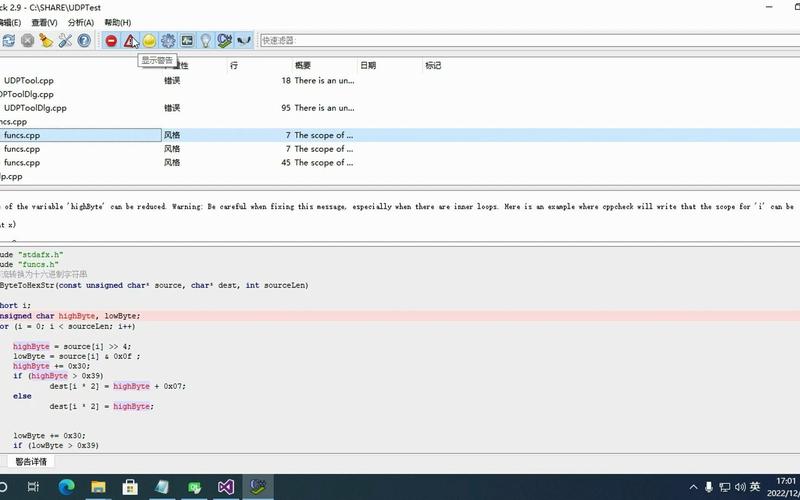
Task: Open volume control tray icon
Action: [x=740, y=487]
